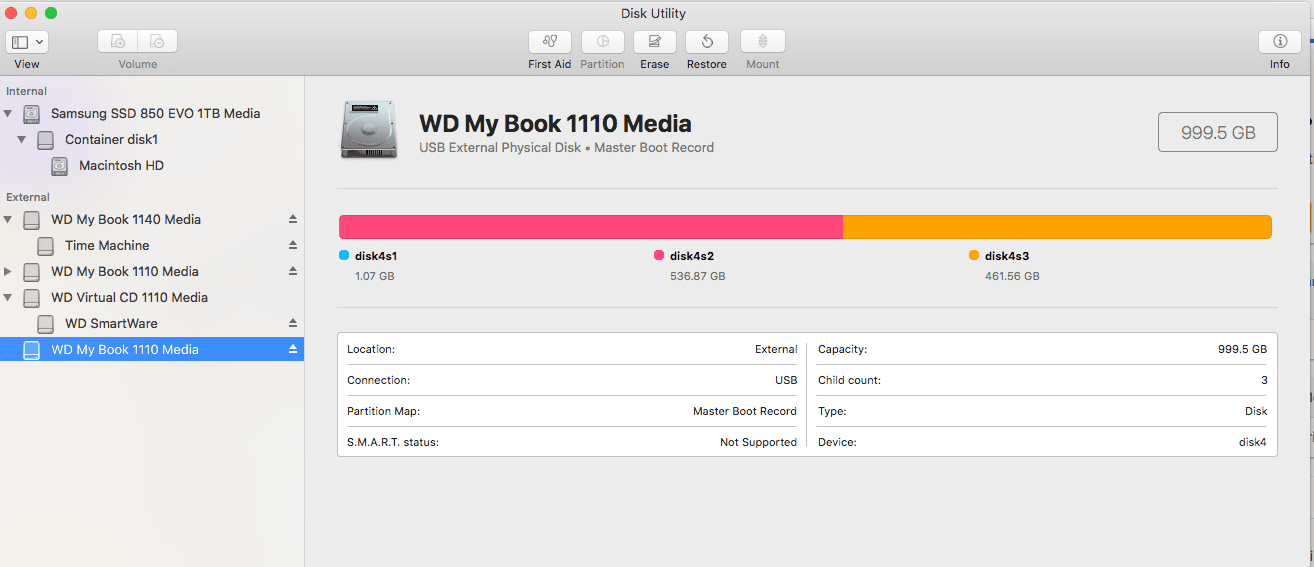Click the WD SmartWare volume icon

point(46,324)
